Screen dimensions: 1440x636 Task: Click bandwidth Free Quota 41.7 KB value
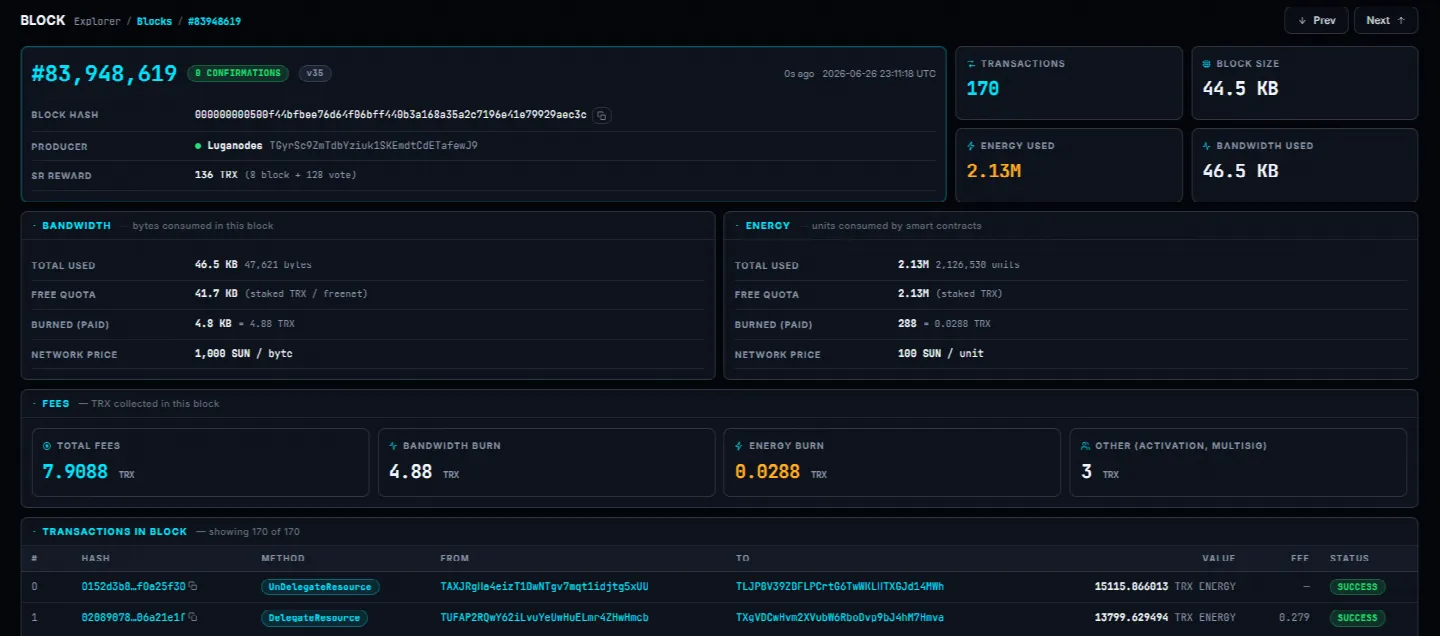216,294
